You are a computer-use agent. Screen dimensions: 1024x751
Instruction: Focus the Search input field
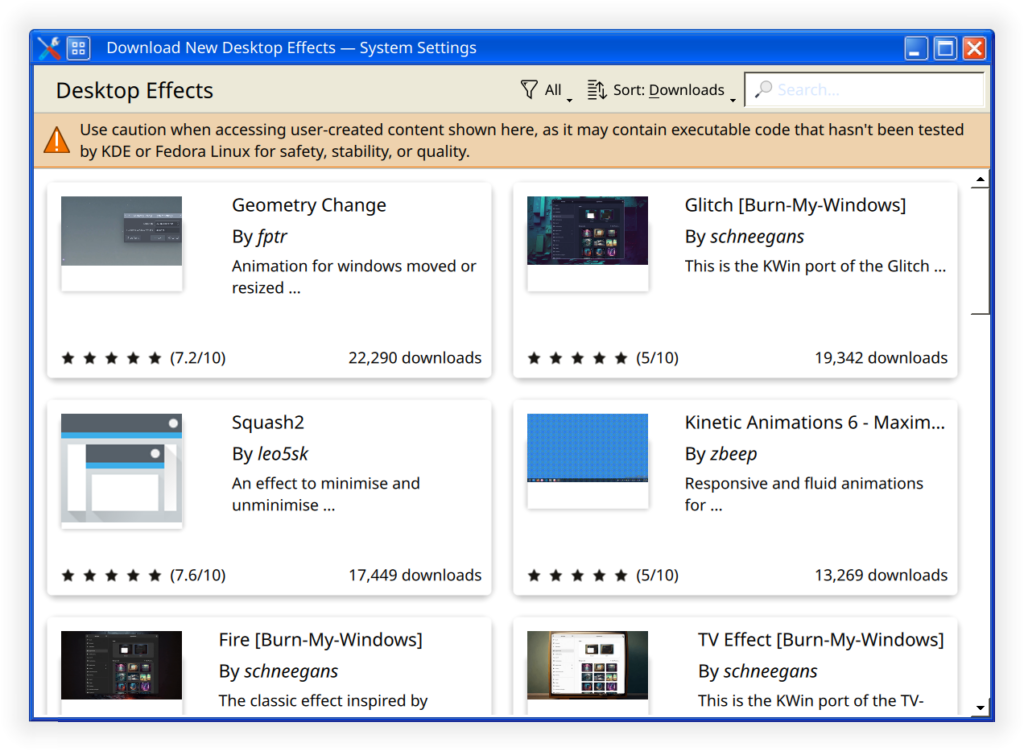click(864, 89)
